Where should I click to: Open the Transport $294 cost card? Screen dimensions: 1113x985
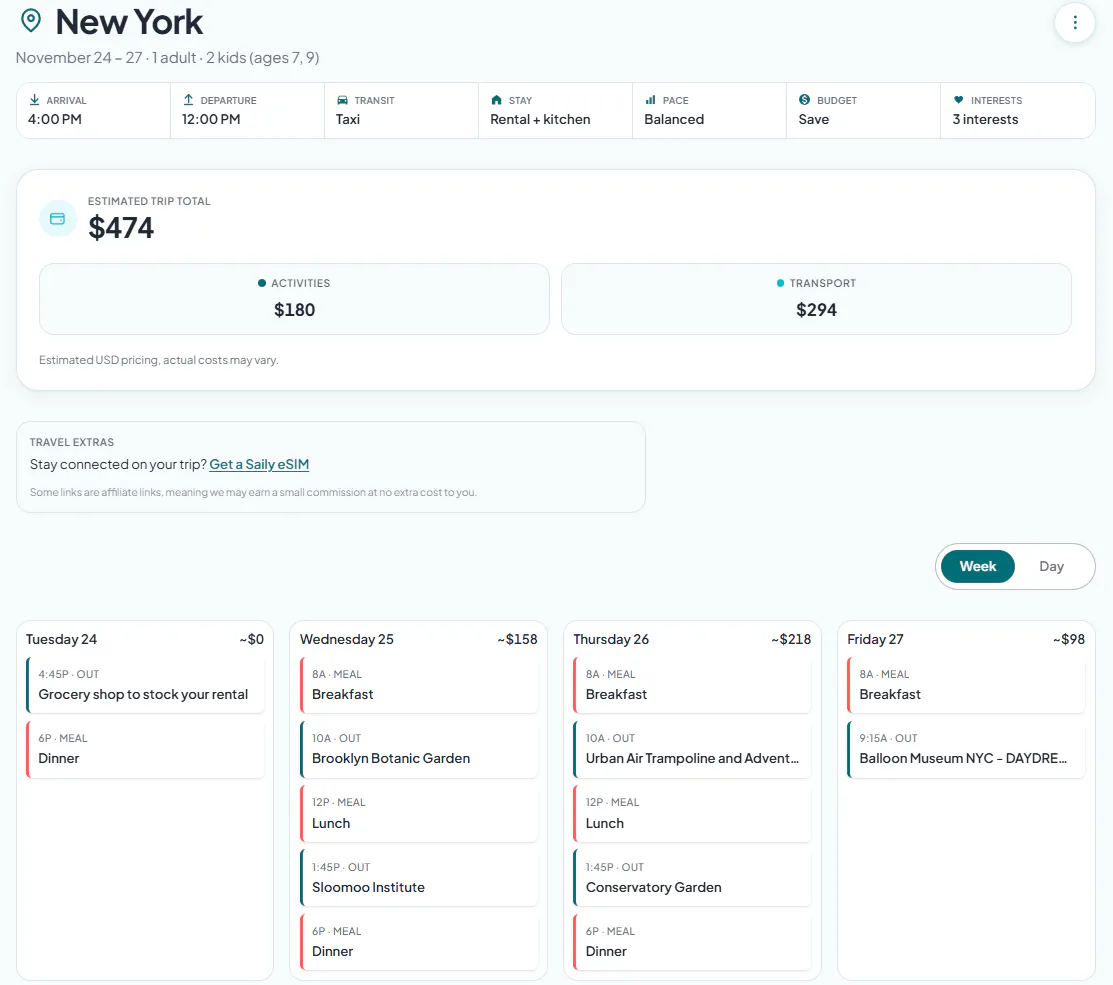(816, 299)
